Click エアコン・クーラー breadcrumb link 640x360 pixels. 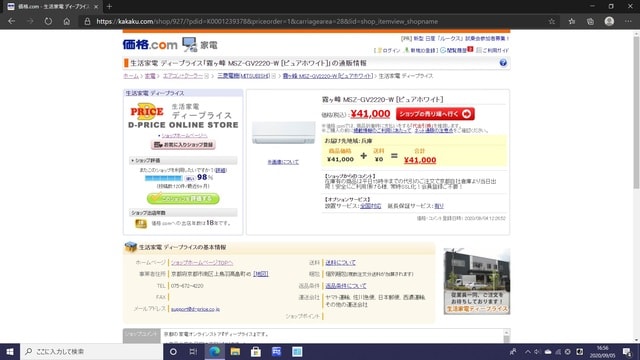point(183,76)
